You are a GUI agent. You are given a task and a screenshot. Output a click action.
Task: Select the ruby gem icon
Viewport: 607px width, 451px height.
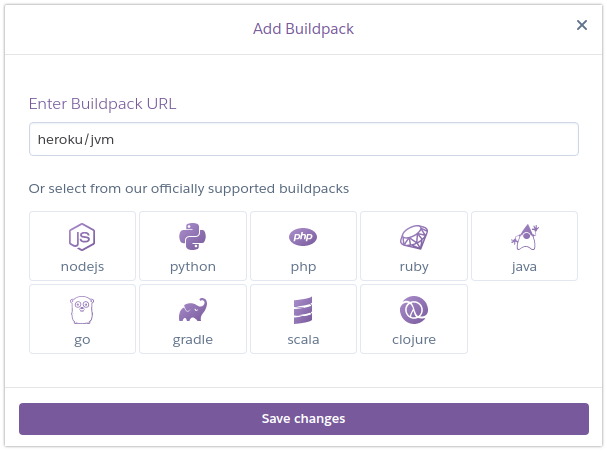coord(414,237)
